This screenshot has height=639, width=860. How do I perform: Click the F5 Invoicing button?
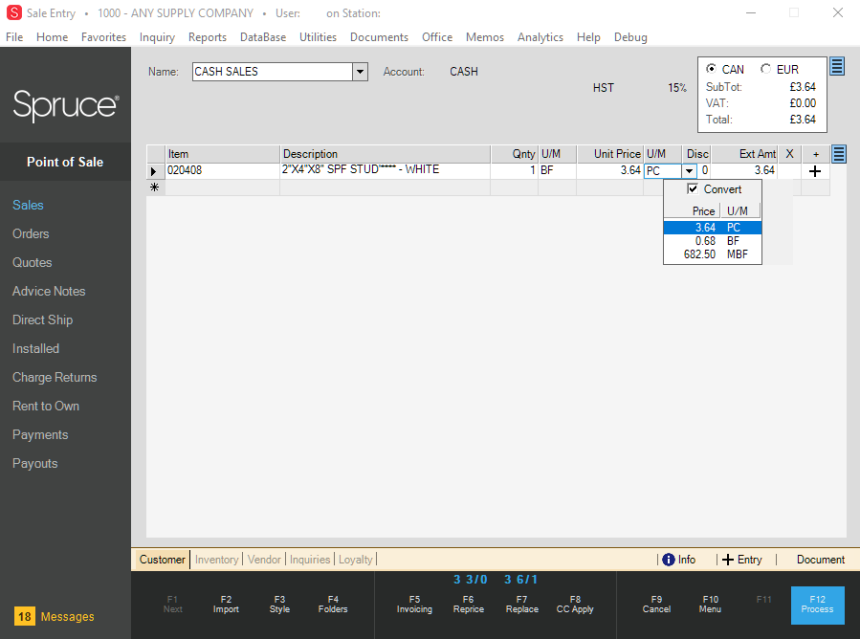(415, 604)
